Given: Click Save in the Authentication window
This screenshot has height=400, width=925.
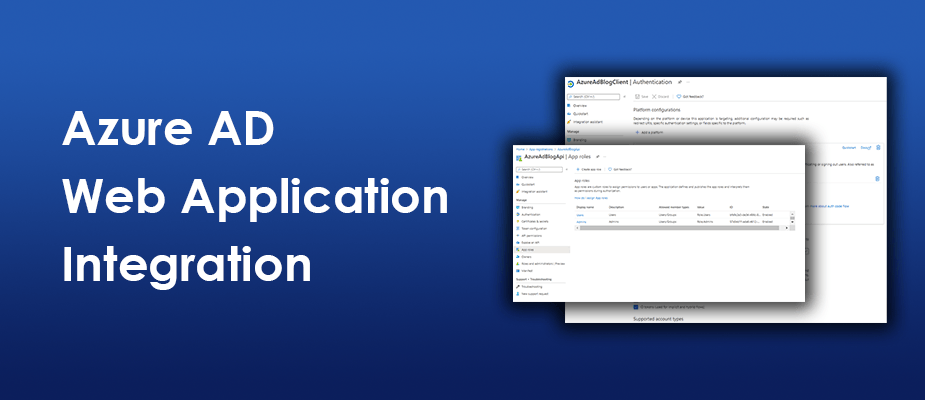Looking at the screenshot, I should pyautogui.click(x=641, y=97).
